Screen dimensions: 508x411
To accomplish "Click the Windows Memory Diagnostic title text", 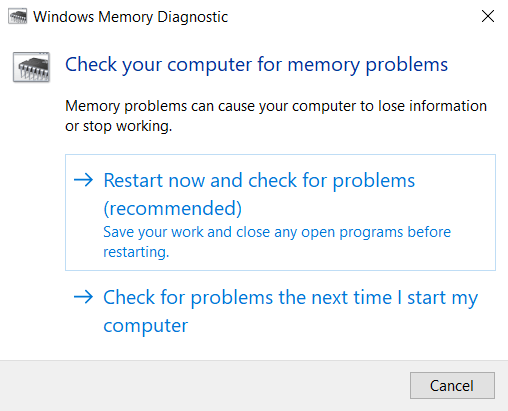I will pos(130,17).
